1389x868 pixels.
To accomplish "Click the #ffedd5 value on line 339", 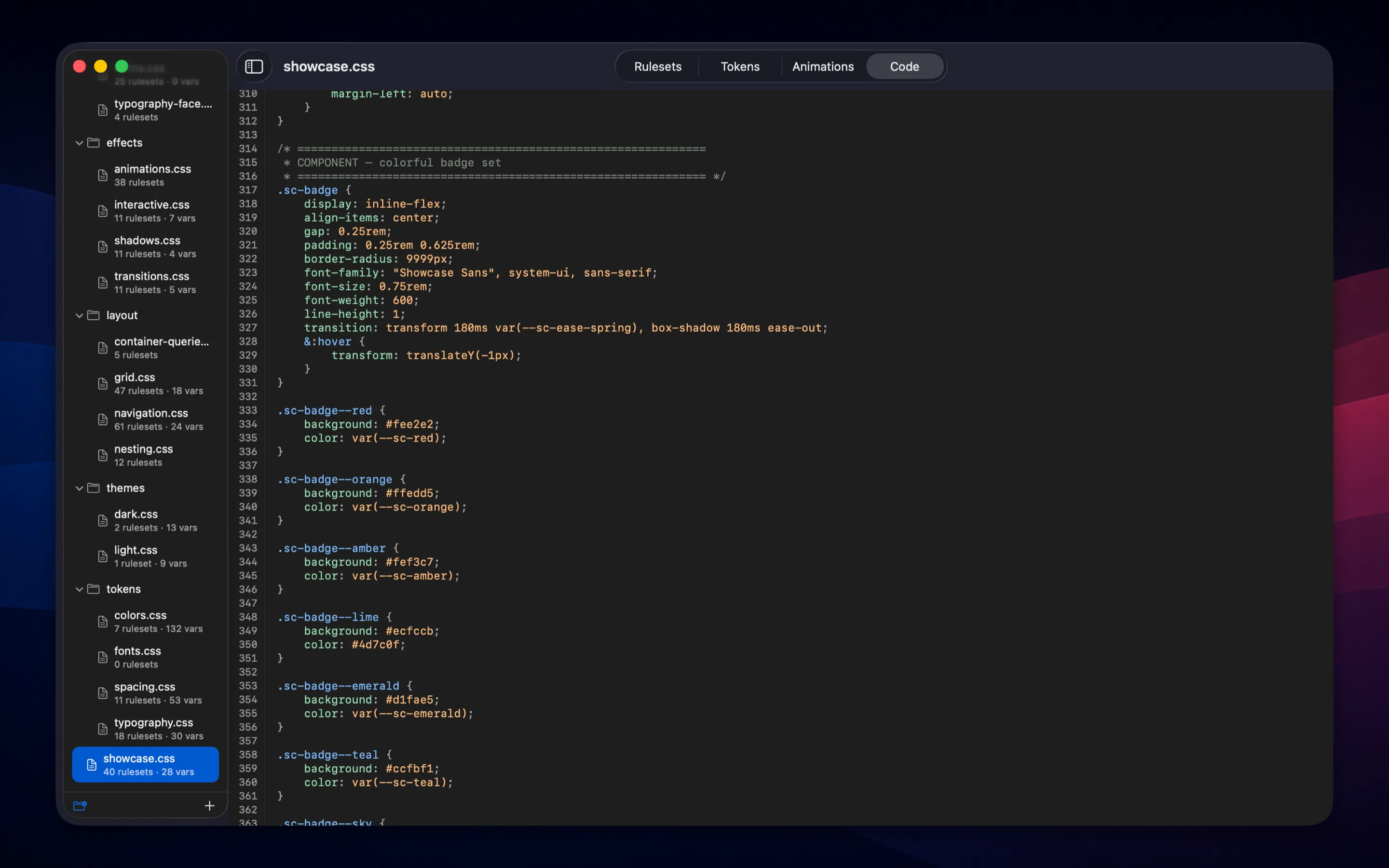I will coord(409,493).
